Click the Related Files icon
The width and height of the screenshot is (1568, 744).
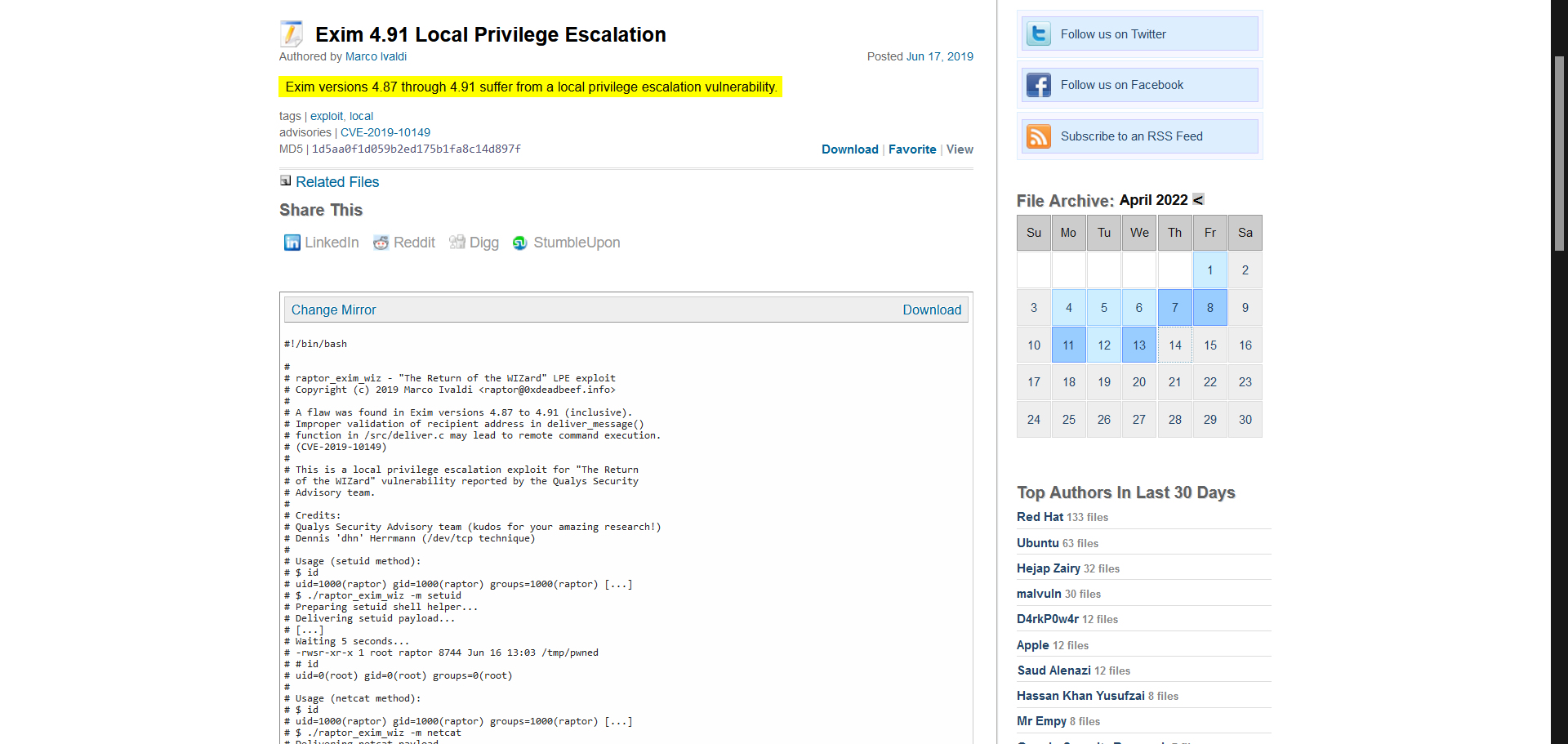click(285, 180)
